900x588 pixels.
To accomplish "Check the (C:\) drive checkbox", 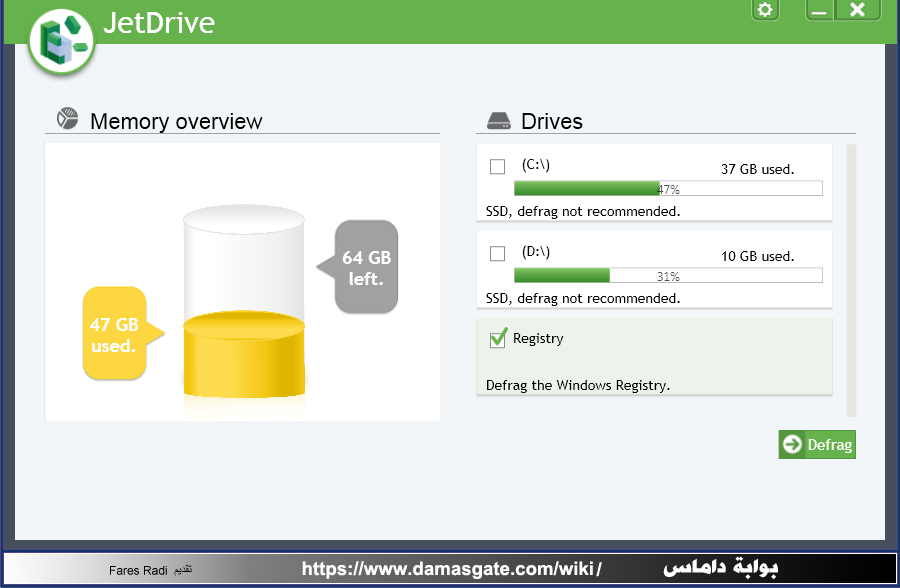I will pyautogui.click(x=497, y=167).
